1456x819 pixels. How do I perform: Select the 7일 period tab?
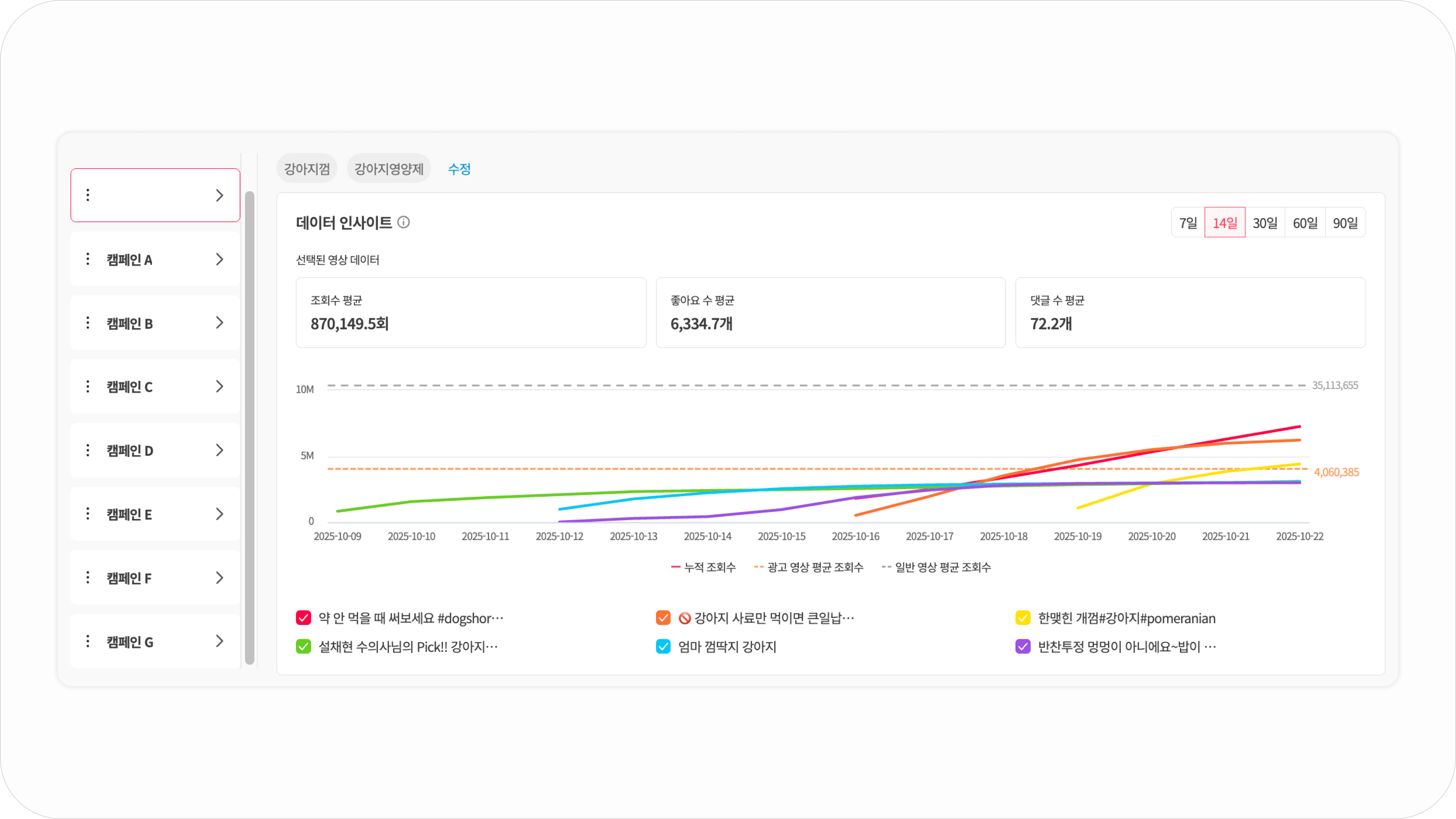tap(1188, 223)
